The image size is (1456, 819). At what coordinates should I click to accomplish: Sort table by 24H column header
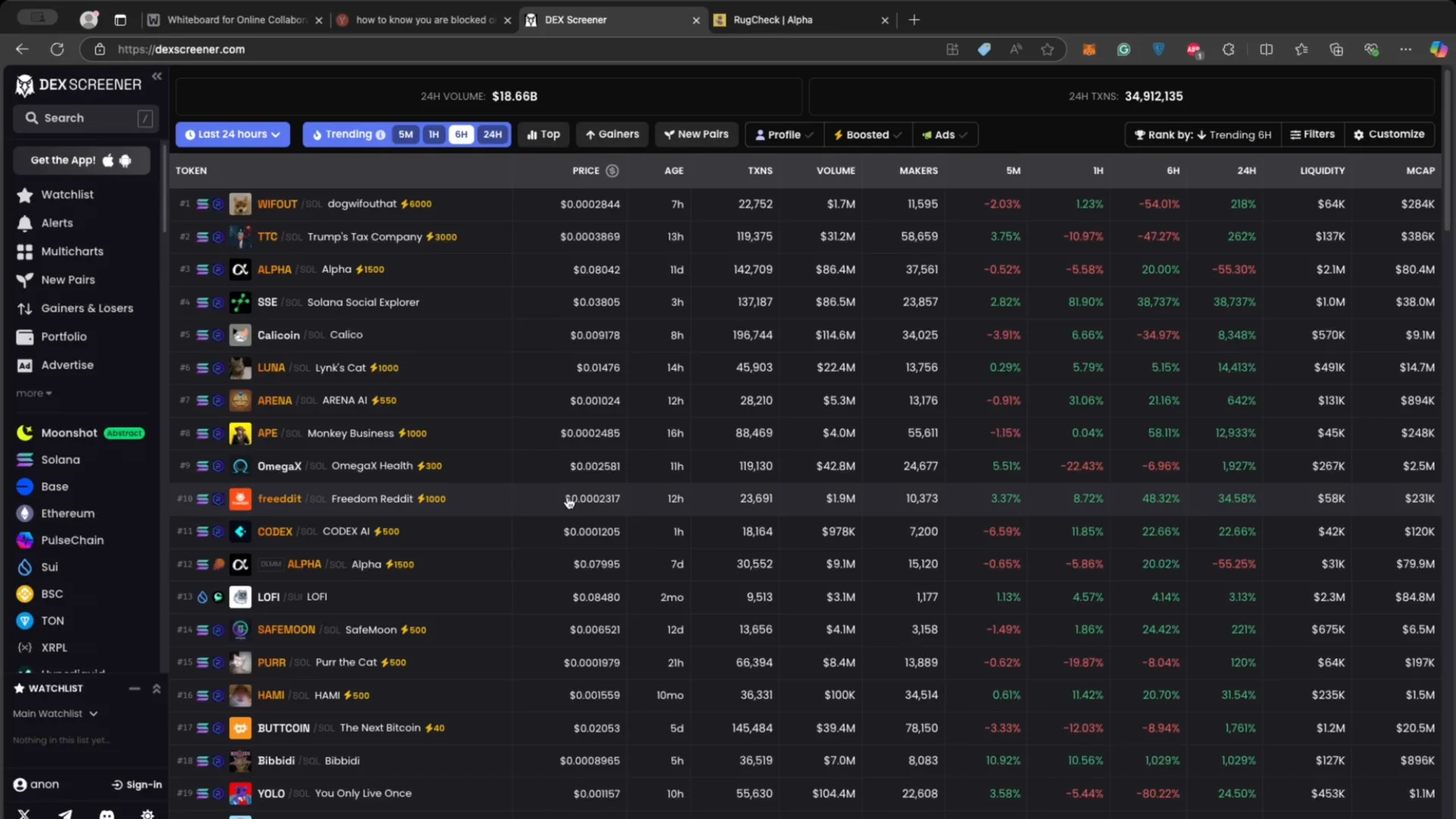[x=1246, y=171]
